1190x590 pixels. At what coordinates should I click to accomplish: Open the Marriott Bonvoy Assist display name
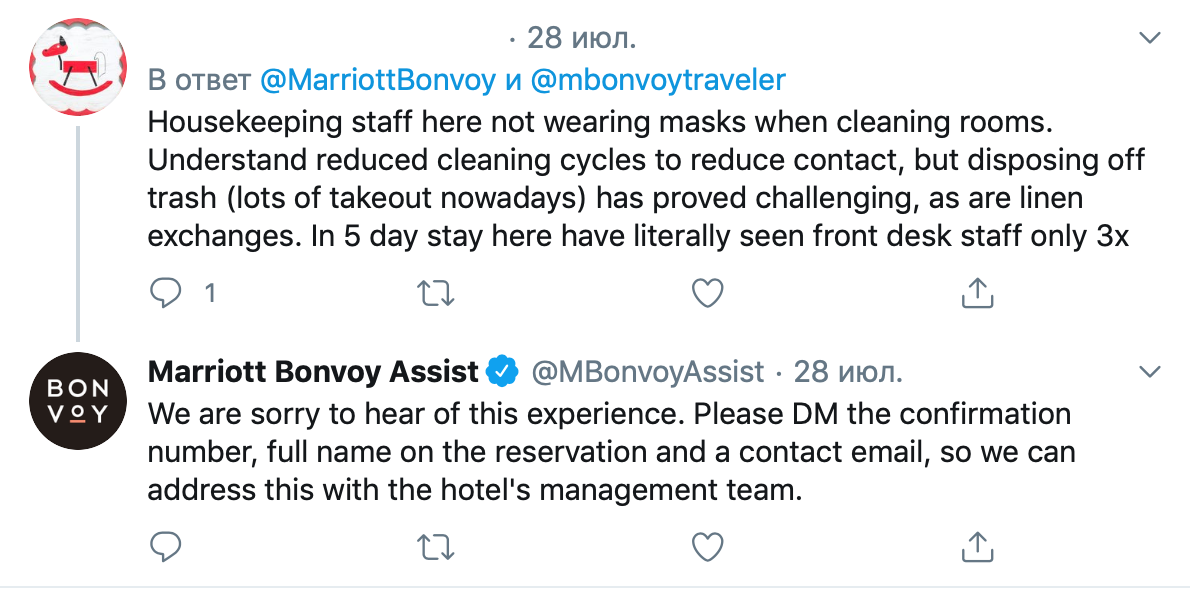tap(313, 372)
